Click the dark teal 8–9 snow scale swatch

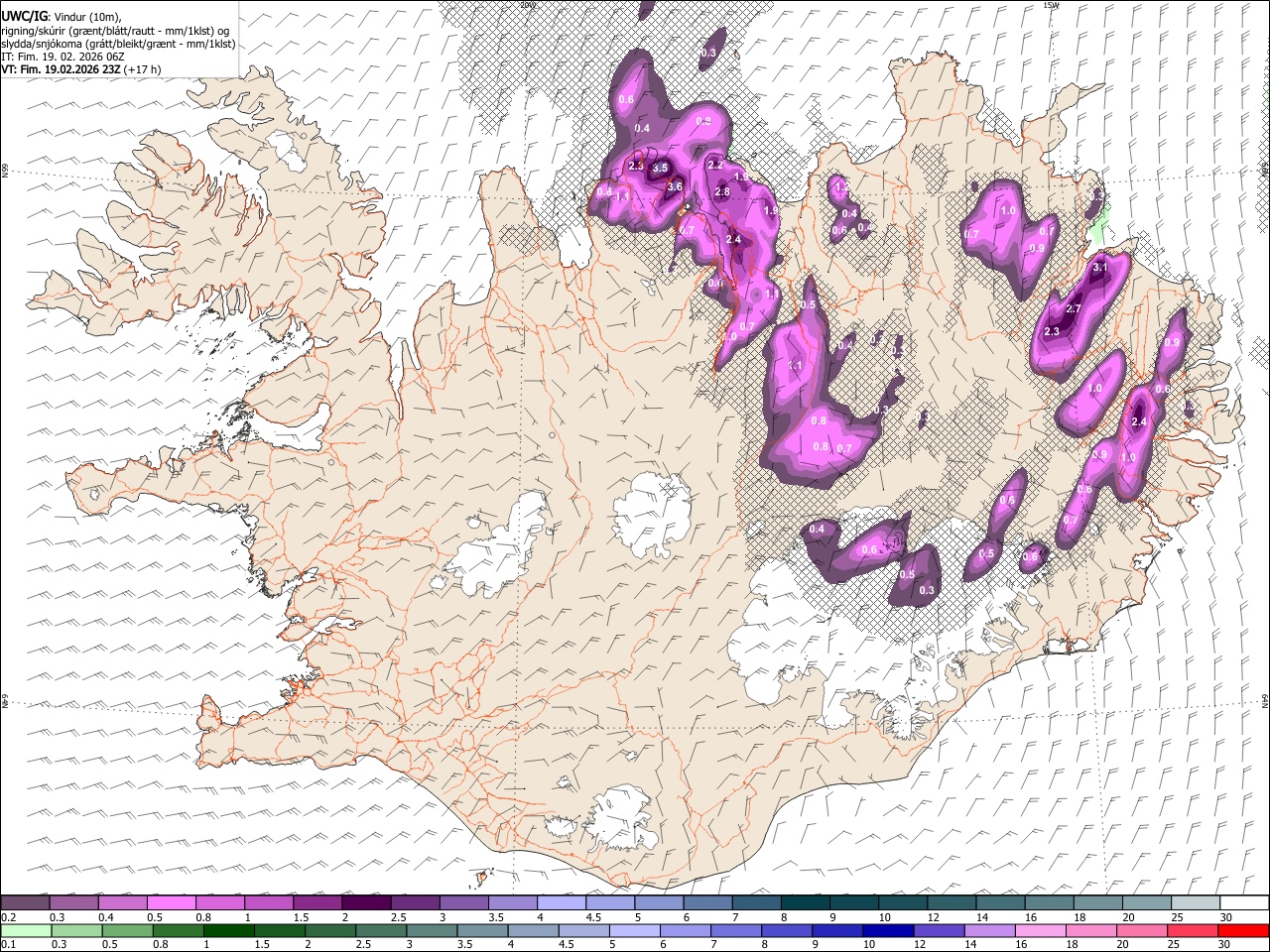(x=805, y=903)
